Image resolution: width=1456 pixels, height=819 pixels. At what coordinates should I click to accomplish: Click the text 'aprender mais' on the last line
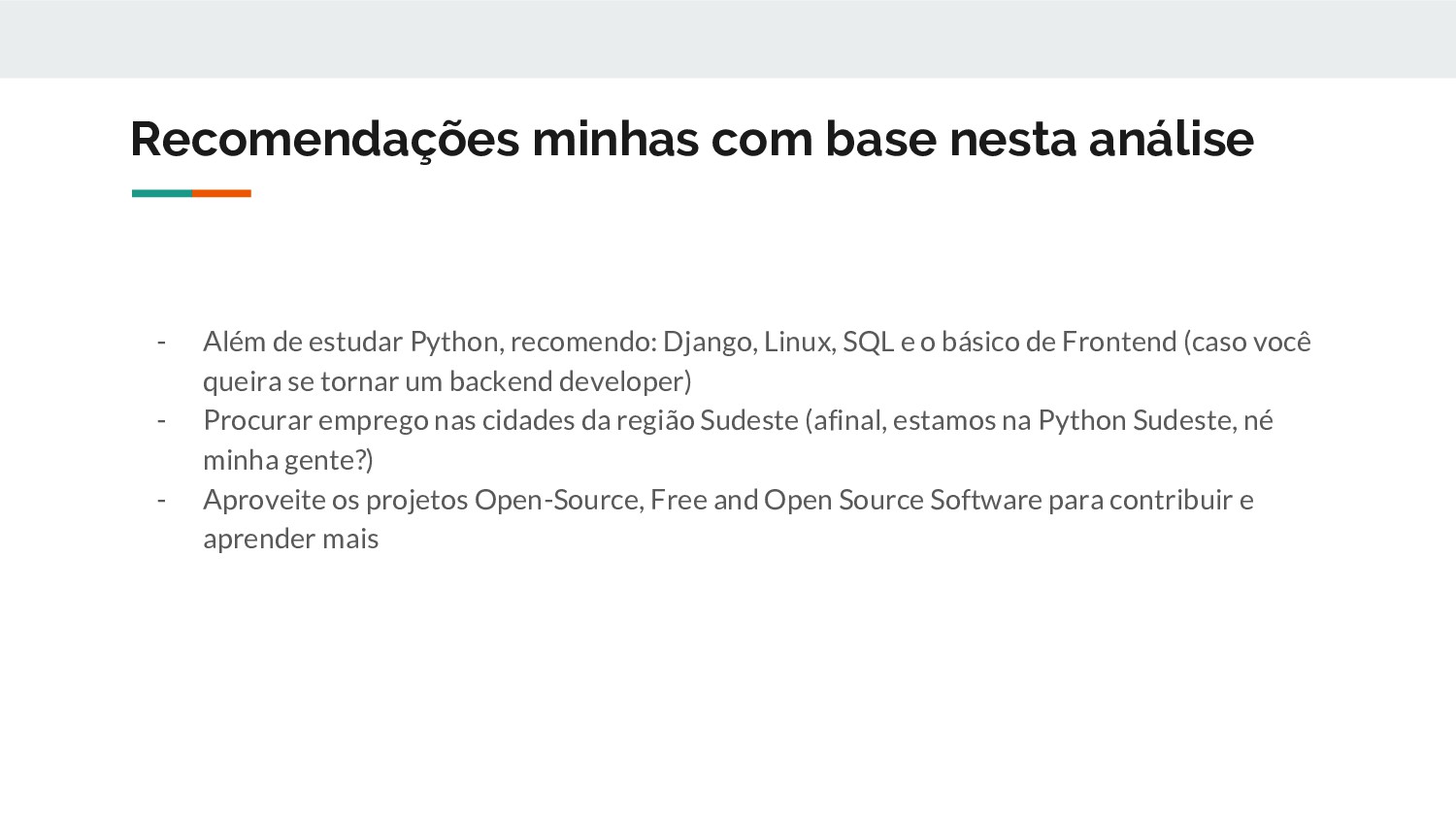tap(291, 540)
